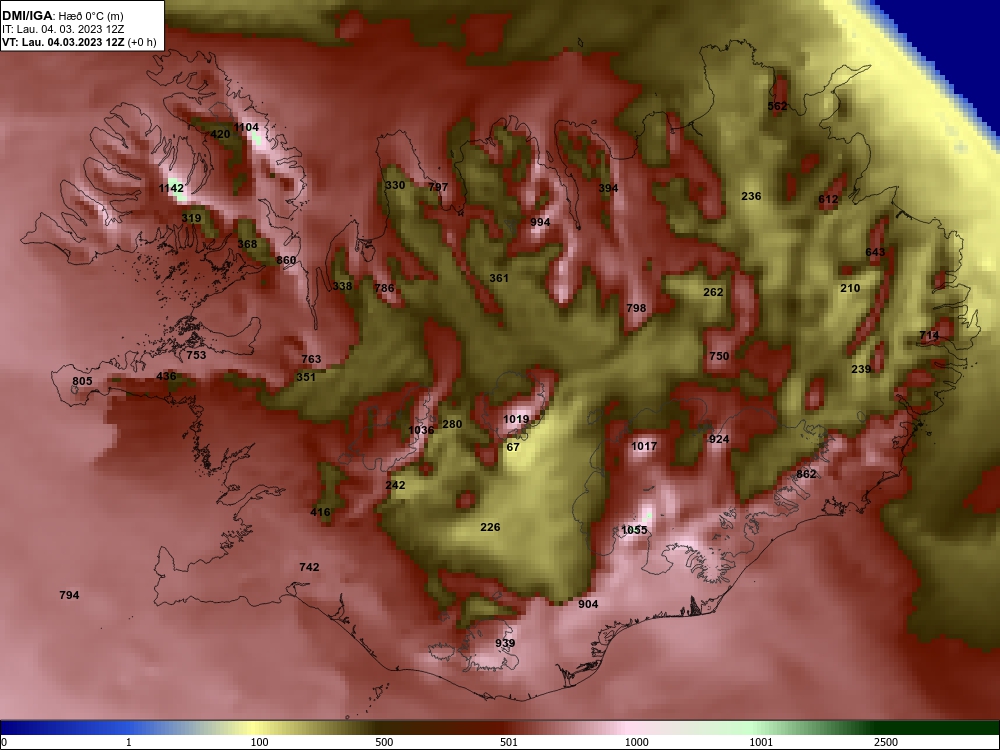Click the legend tick label 501

pyautogui.click(x=509, y=742)
